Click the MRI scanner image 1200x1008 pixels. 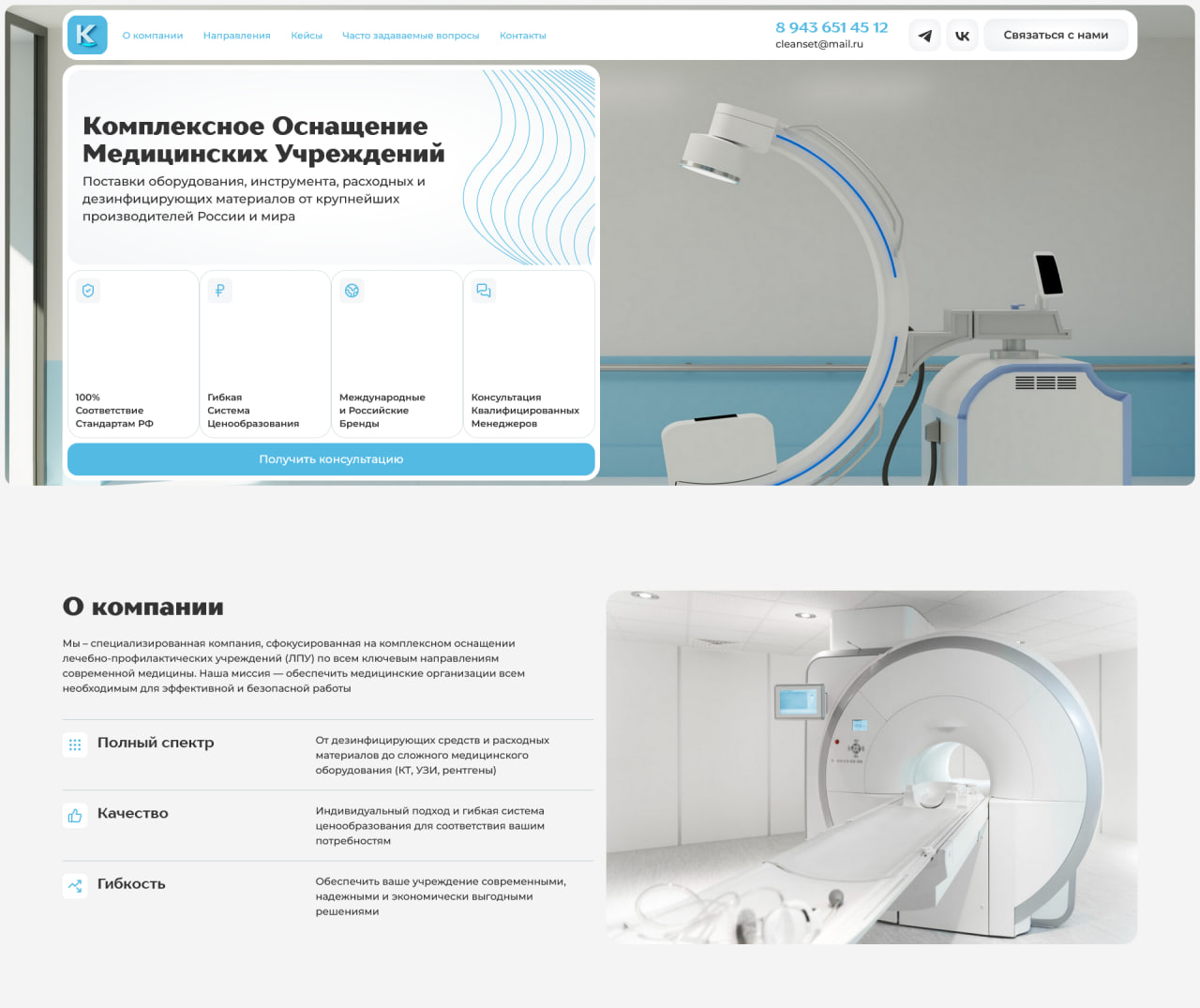871,767
